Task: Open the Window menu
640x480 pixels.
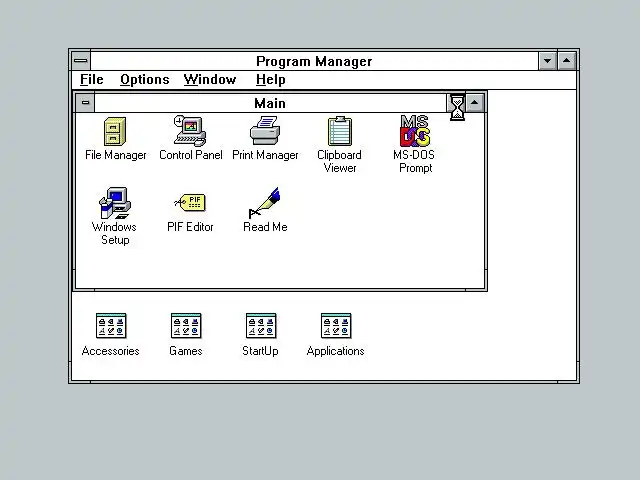Action: pos(210,80)
